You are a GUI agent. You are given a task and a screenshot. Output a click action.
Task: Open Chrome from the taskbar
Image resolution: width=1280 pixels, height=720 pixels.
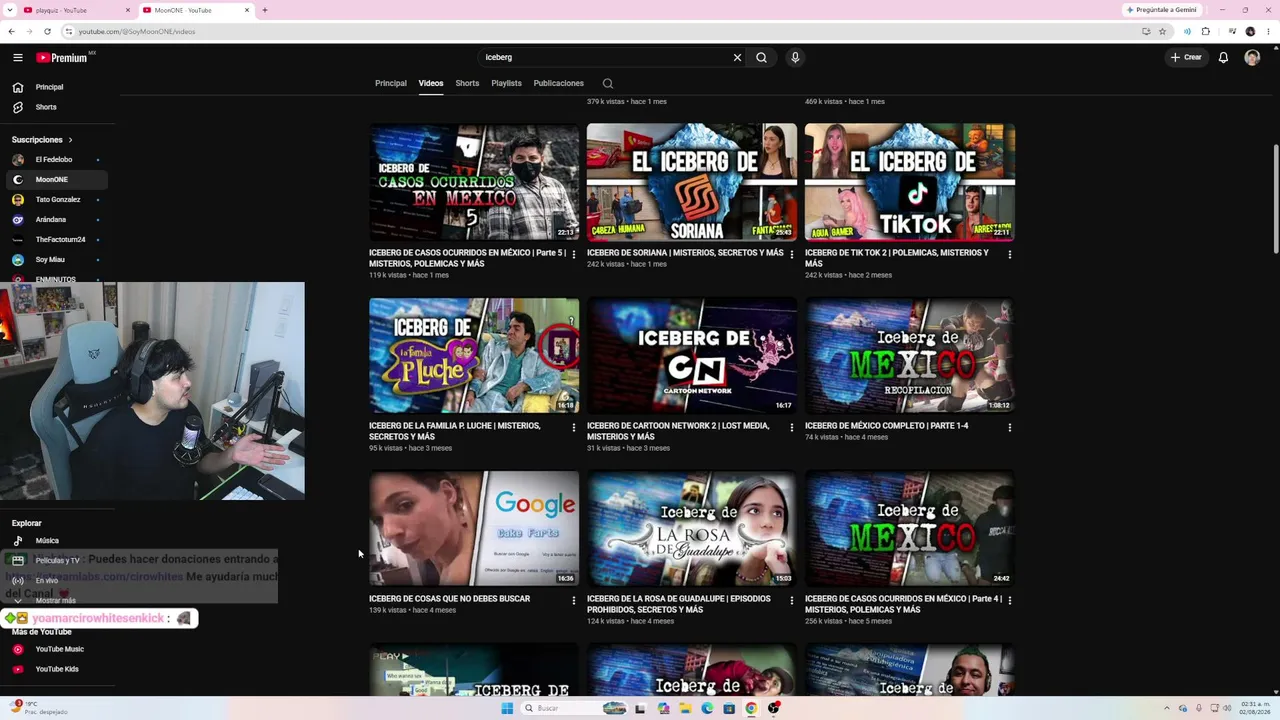coord(751,708)
